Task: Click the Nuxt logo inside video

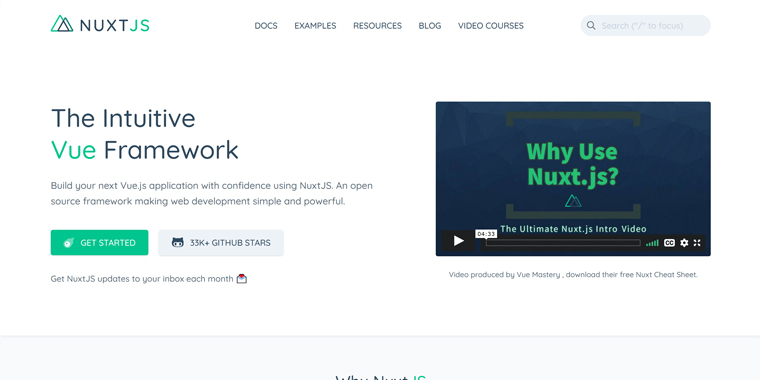Action: [x=573, y=200]
